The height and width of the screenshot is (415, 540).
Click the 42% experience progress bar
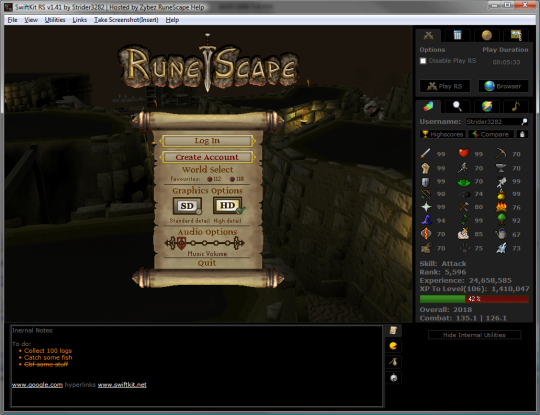click(474, 299)
